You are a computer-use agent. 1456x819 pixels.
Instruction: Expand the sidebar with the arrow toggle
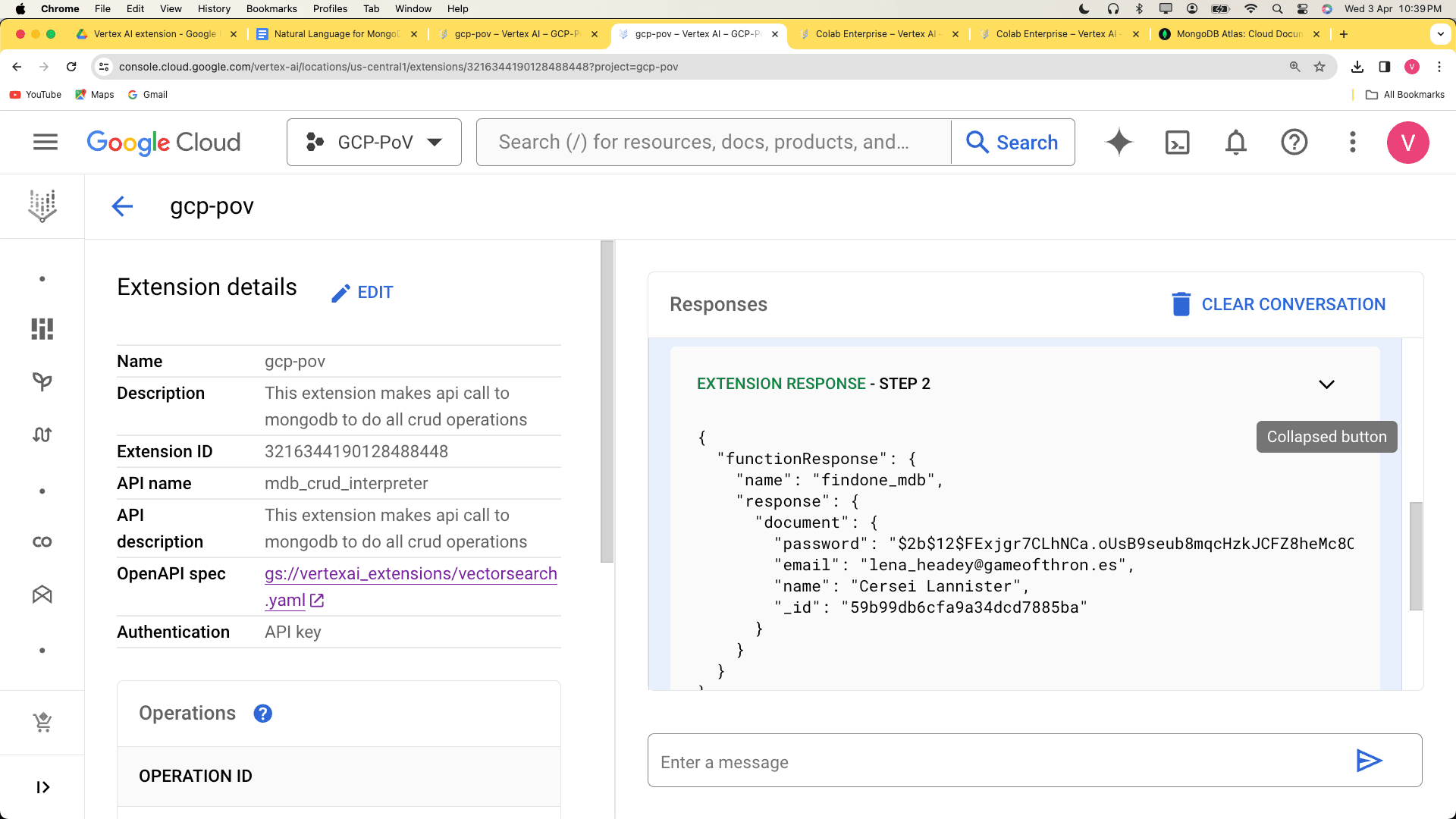43,787
